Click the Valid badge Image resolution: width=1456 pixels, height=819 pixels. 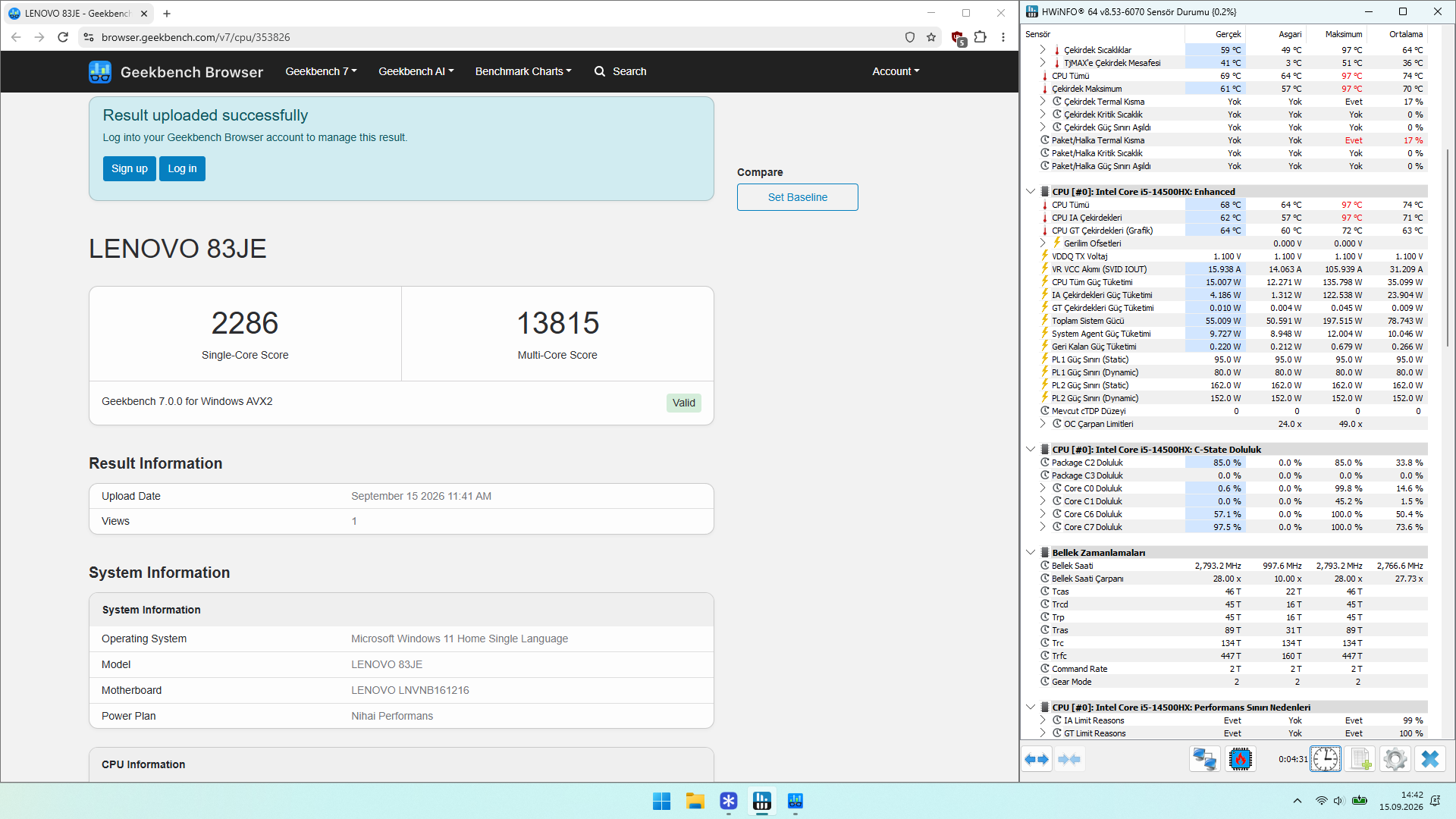(684, 403)
